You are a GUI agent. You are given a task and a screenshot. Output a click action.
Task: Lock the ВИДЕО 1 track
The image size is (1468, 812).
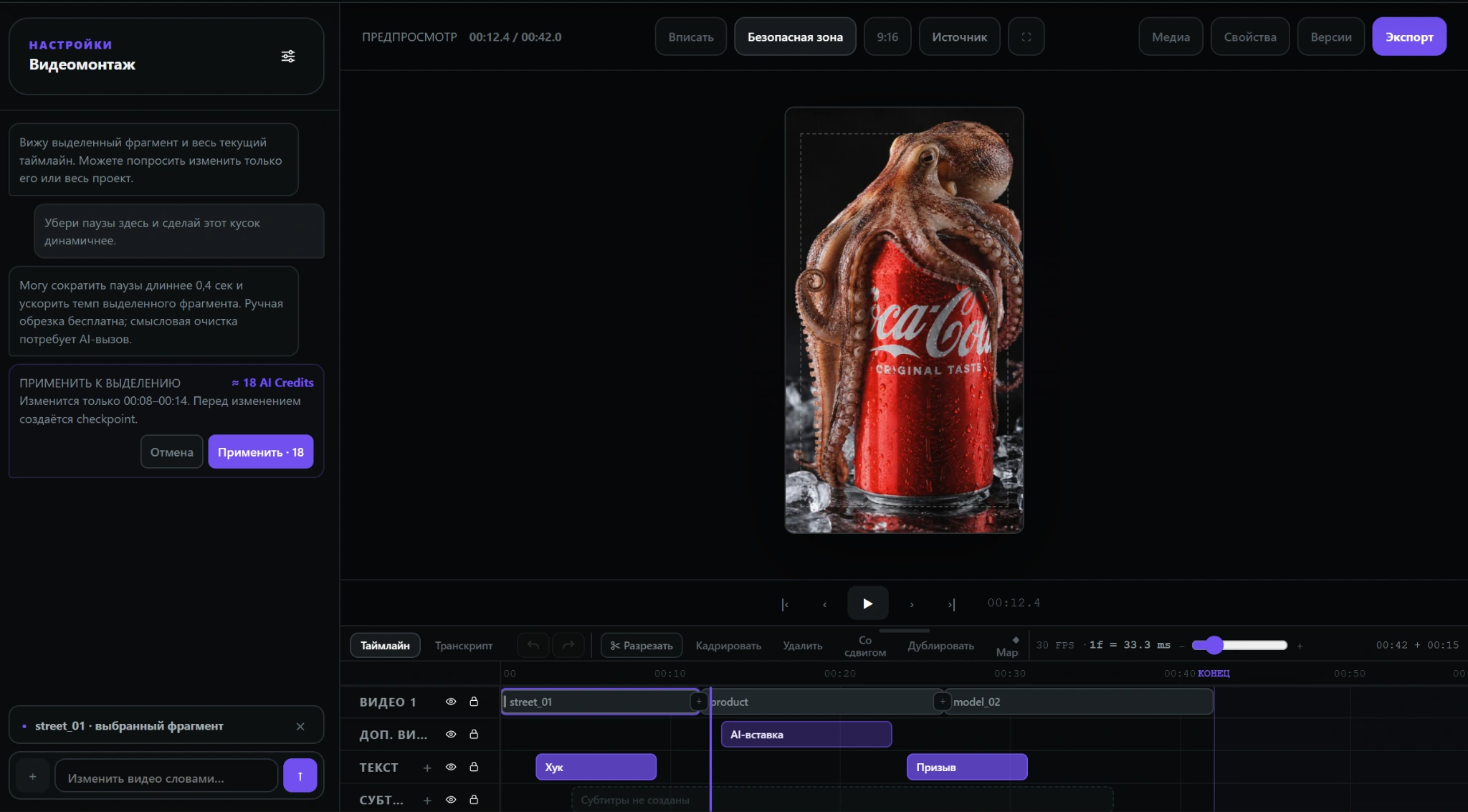[474, 702]
